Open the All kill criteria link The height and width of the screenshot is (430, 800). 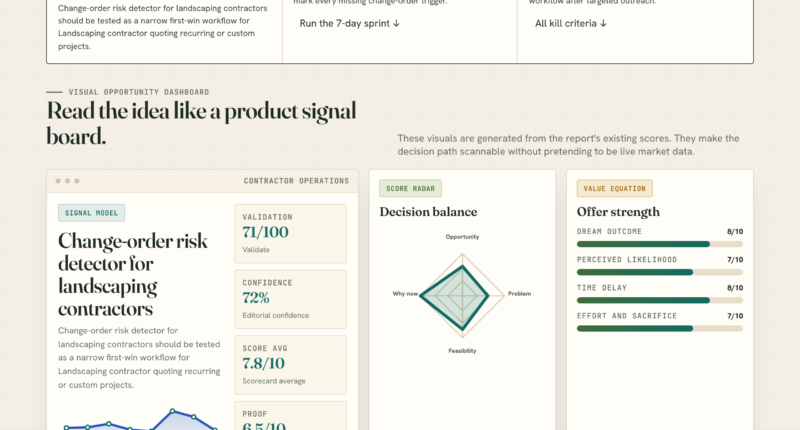[x=571, y=23]
